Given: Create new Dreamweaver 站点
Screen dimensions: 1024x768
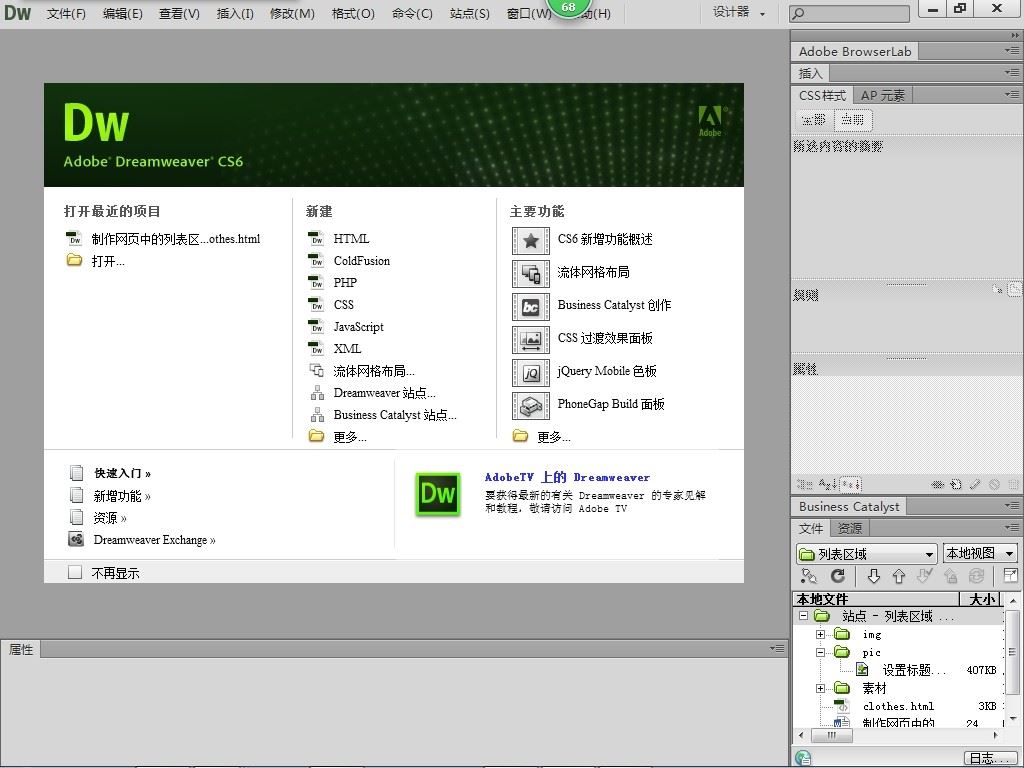Looking at the screenshot, I should (384, 393).
